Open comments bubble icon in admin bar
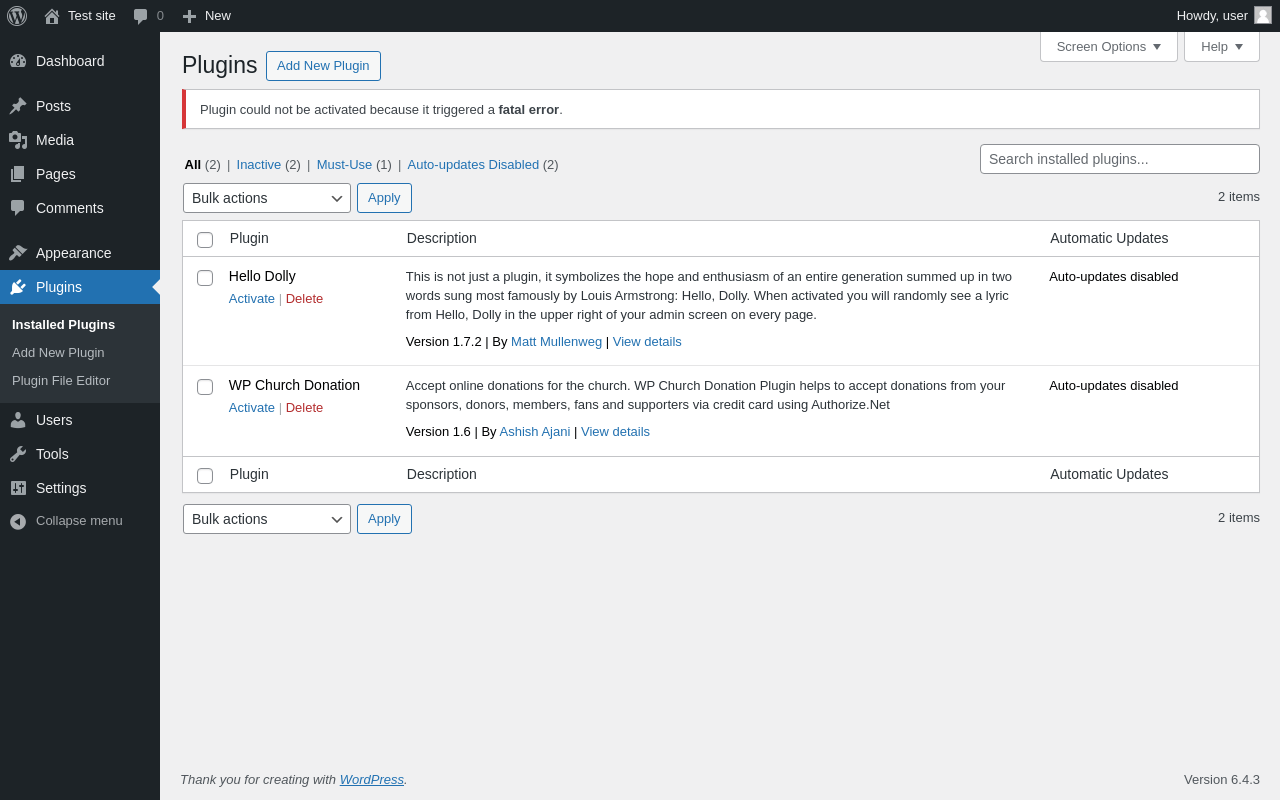This screenshot has height=800, width=1280. 140,16
